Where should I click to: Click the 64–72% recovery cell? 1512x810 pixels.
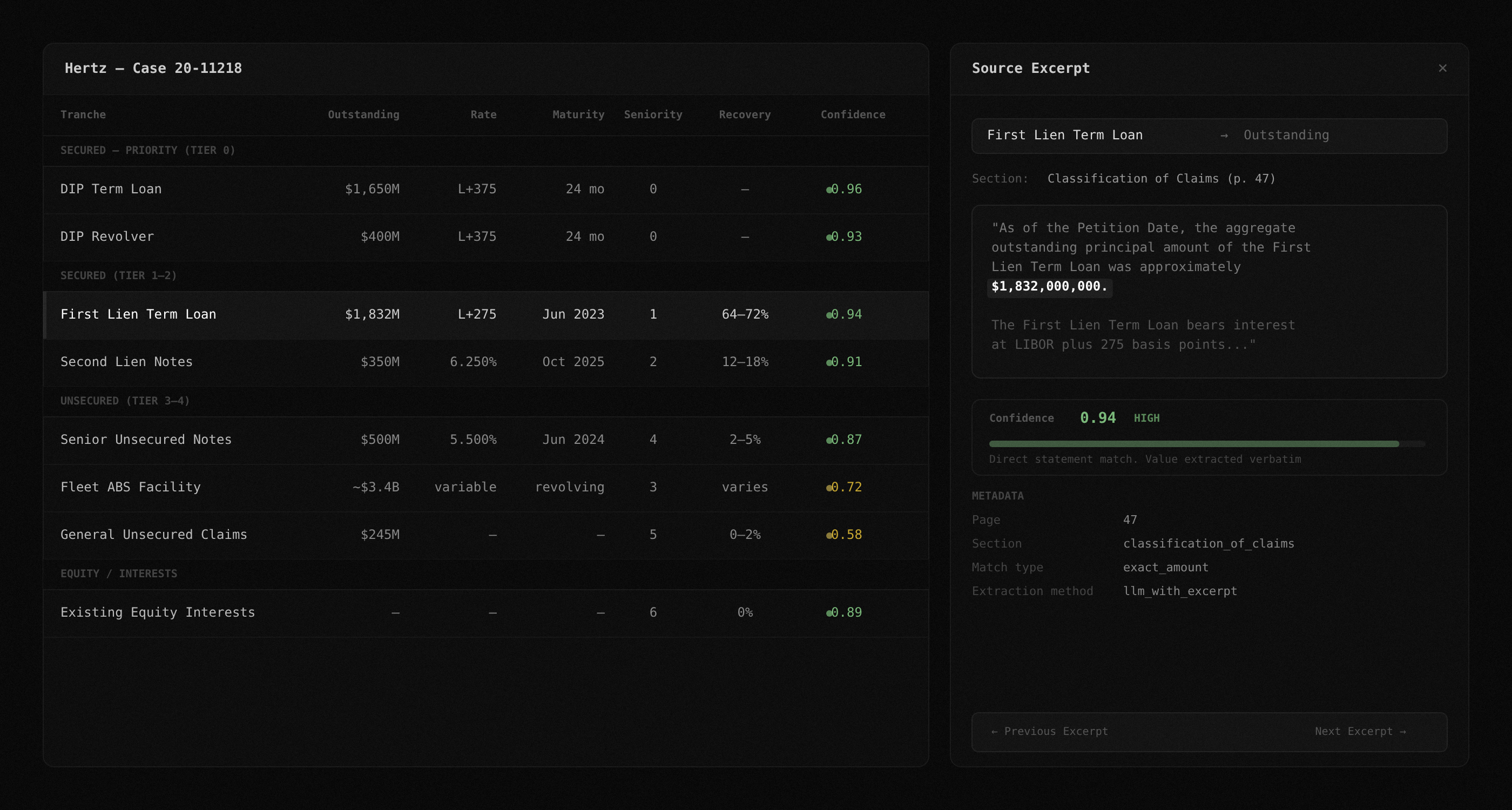pyautogui.click(x=745, y=315)
